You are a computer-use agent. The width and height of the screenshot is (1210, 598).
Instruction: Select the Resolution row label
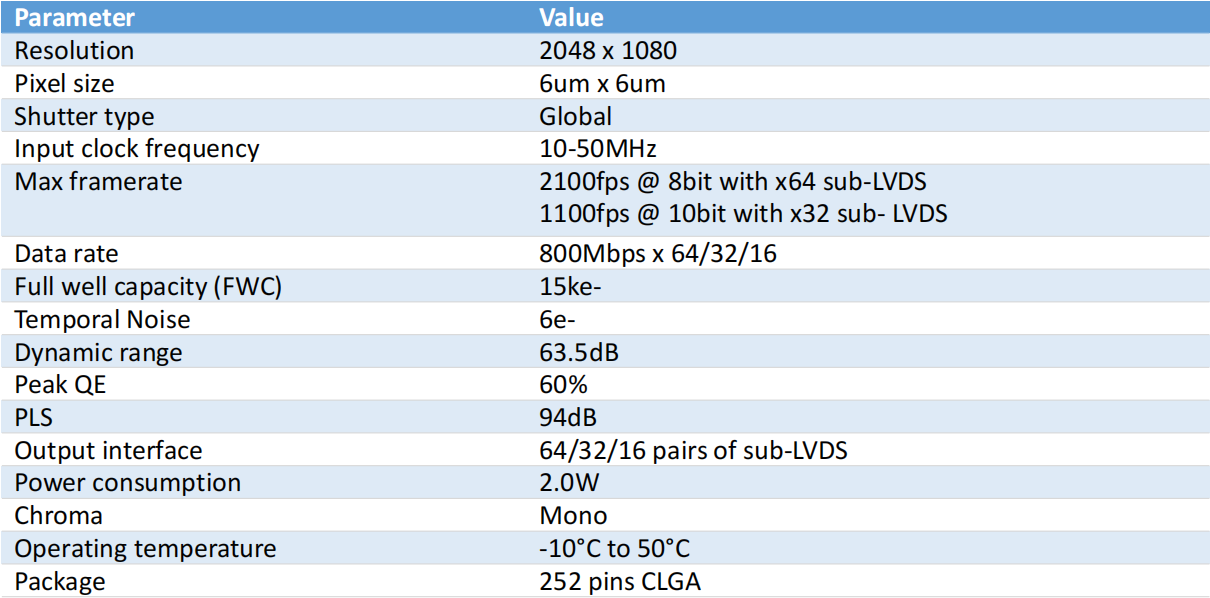point(74,50)
